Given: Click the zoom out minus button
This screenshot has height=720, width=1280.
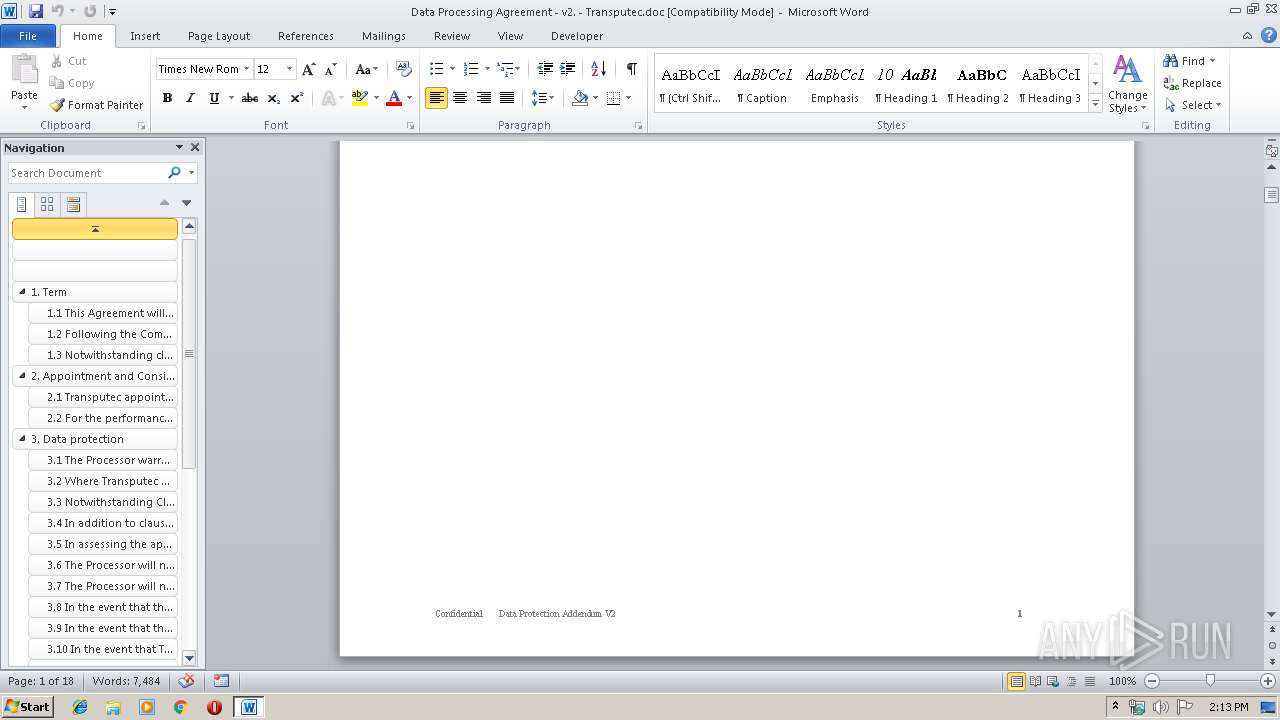Looking at the screenshot, I should coord(1152,681).
